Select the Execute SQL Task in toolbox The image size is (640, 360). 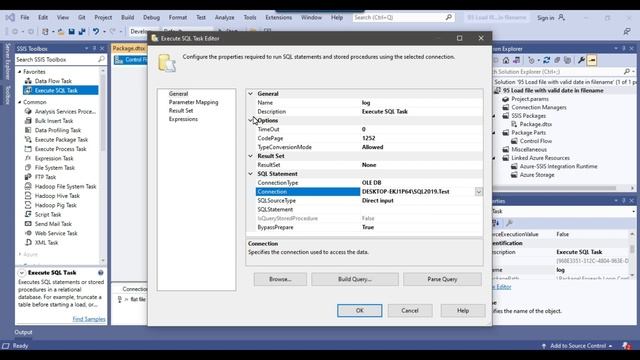coord(60,90)
